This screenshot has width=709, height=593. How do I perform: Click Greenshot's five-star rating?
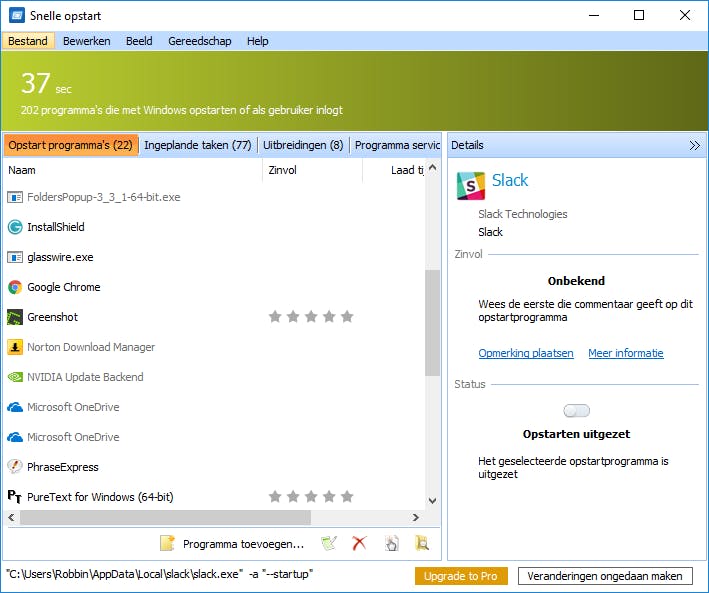pyautogui.click(x=311, y=317)
